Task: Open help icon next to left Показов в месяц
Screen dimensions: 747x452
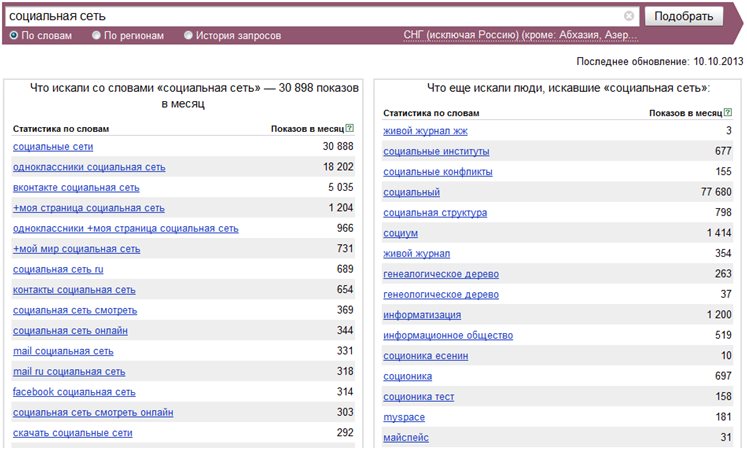Action: (350, 128)
